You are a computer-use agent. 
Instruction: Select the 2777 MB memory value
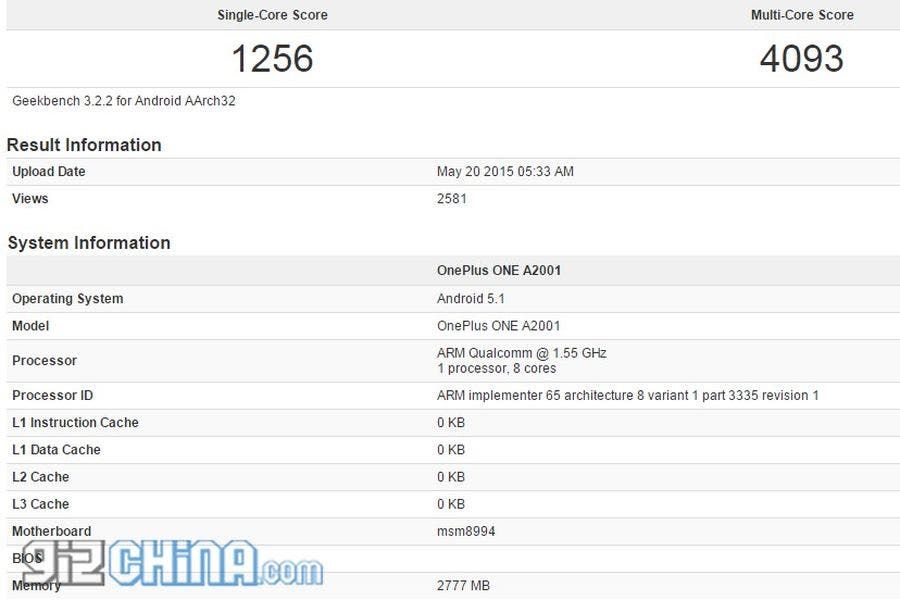[x=463, y=586]
